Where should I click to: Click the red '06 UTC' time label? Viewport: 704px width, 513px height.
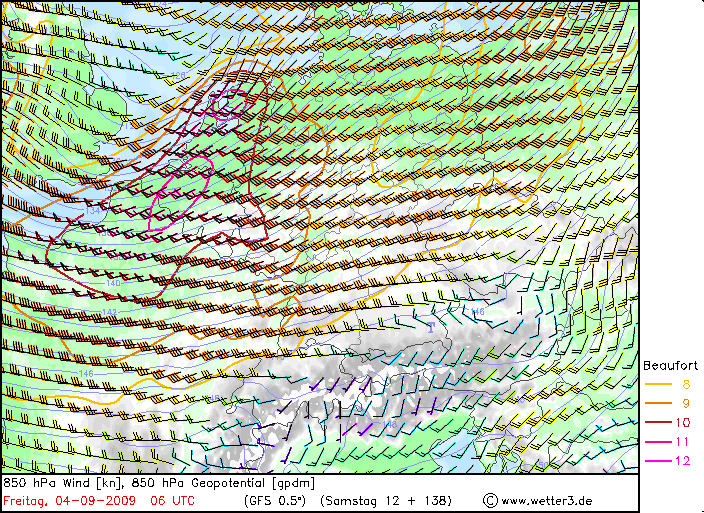click(172, 500)
